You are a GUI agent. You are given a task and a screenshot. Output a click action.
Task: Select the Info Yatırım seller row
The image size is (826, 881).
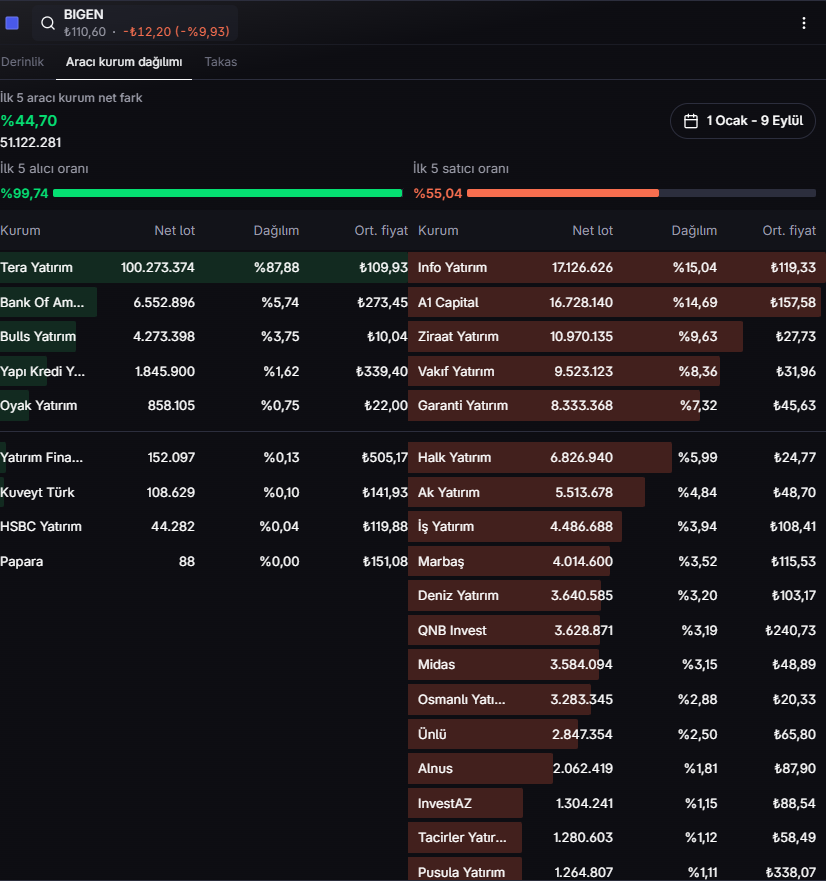coord(617,267)
